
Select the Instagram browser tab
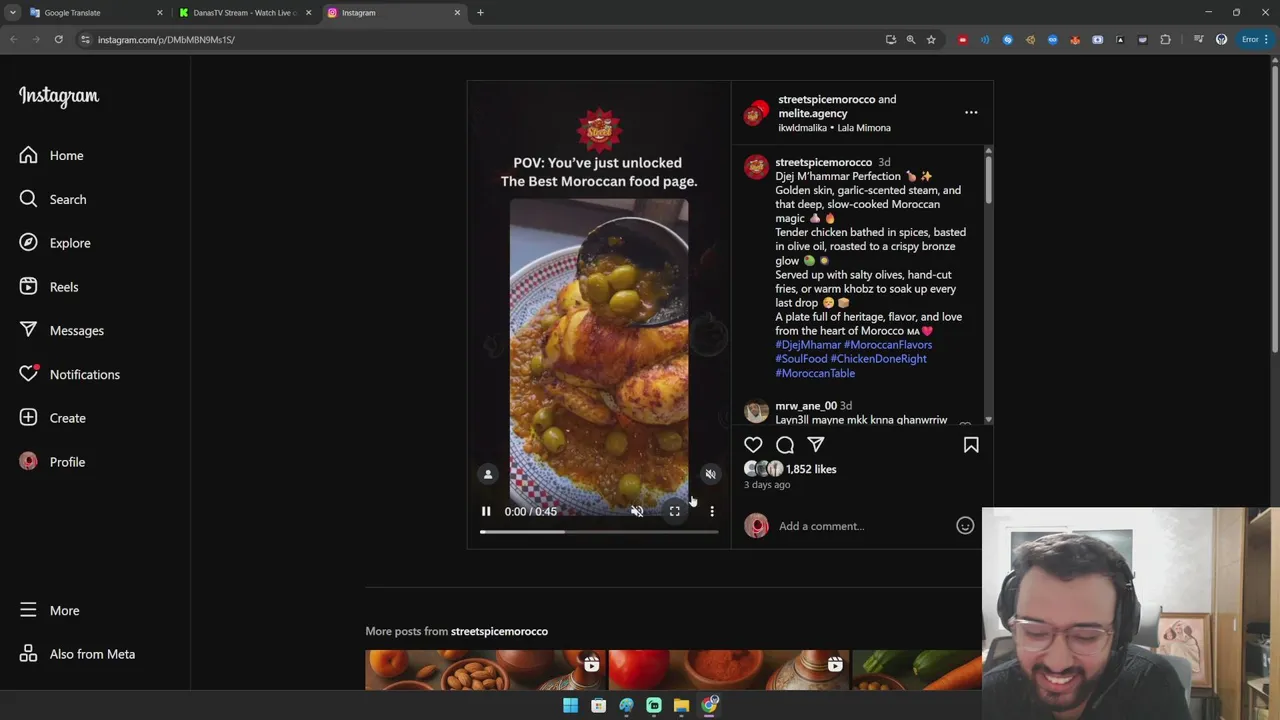pos(393,13)
